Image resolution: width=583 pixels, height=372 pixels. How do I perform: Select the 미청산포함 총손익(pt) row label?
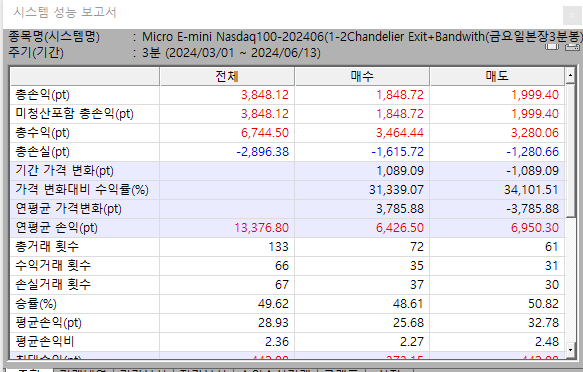click(x=74, y=114)
